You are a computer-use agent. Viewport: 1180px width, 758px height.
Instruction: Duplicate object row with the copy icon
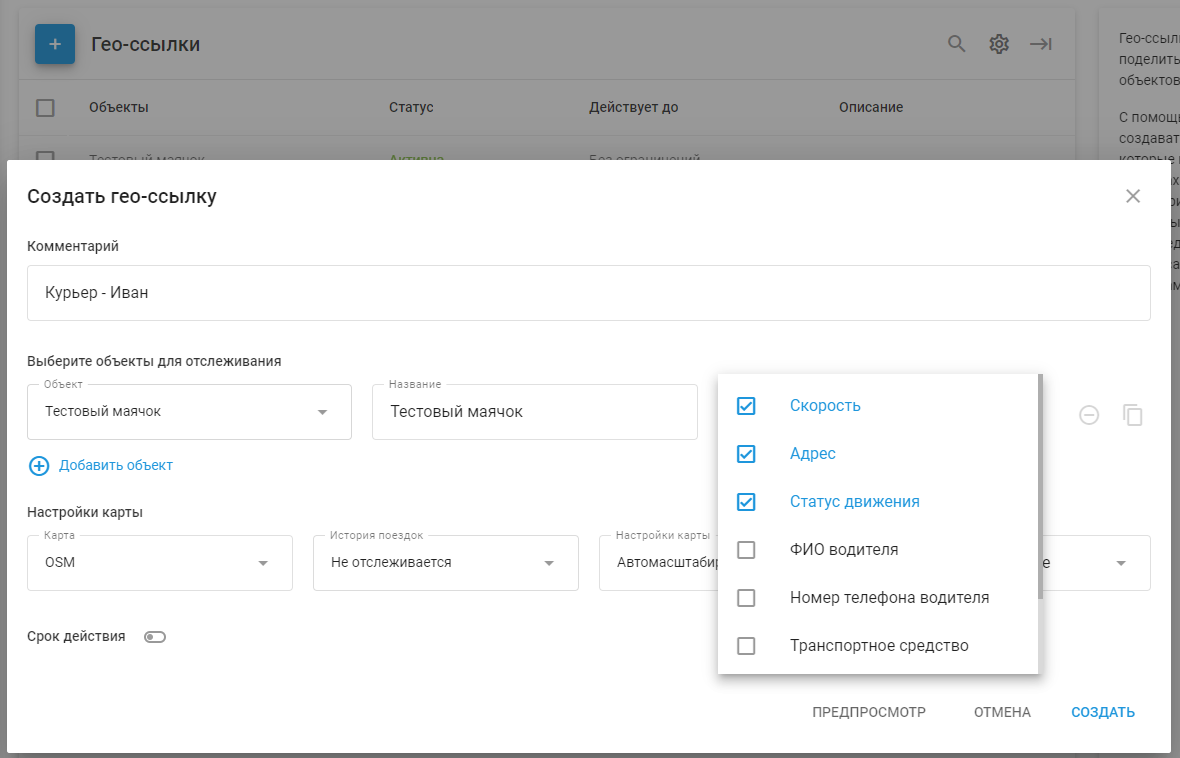pyautogui.click(x=1133, y=415)
